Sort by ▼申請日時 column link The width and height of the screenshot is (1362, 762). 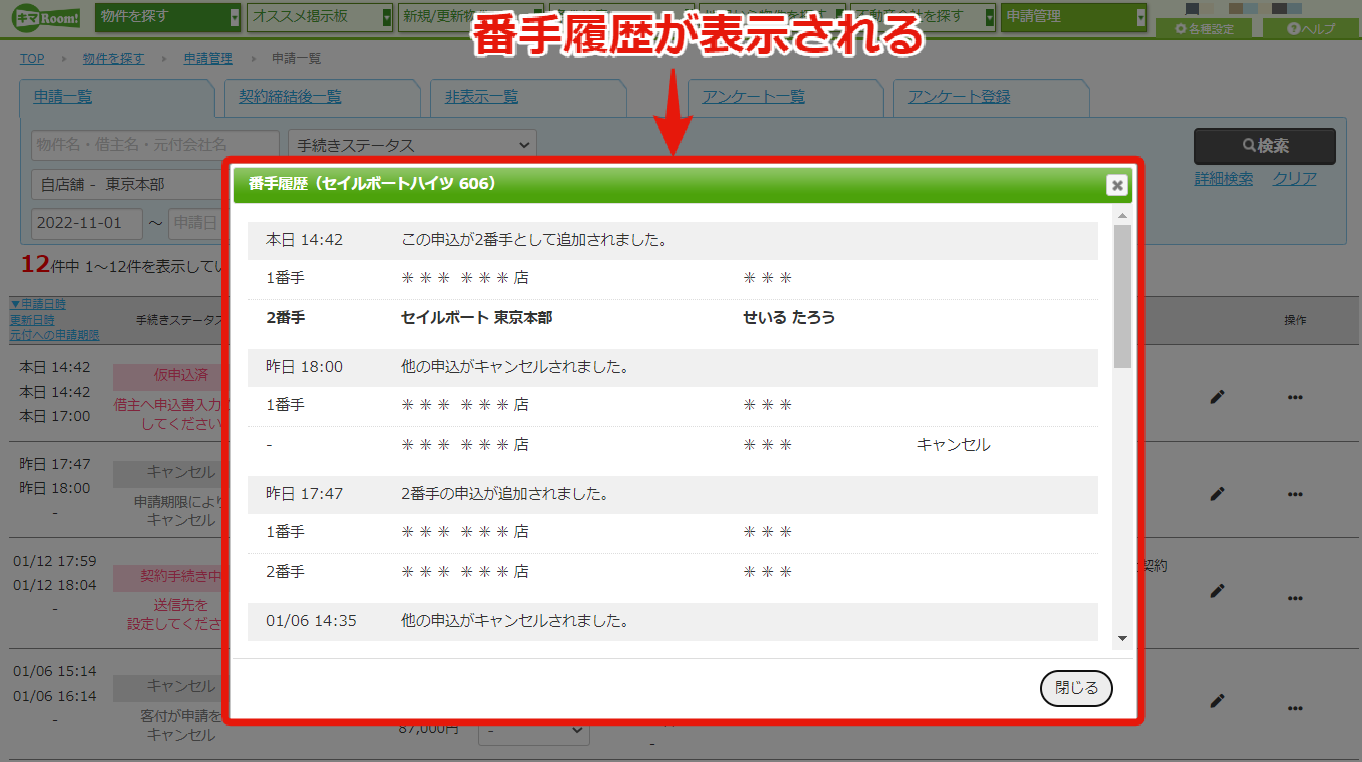tap(39, 304)
